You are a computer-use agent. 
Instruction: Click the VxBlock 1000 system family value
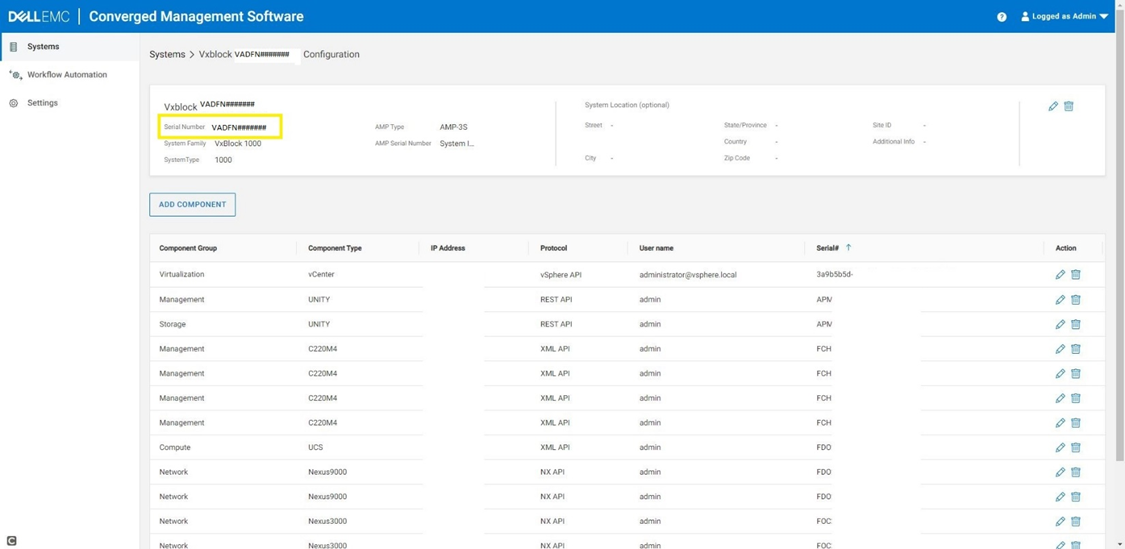pos(238,144)
